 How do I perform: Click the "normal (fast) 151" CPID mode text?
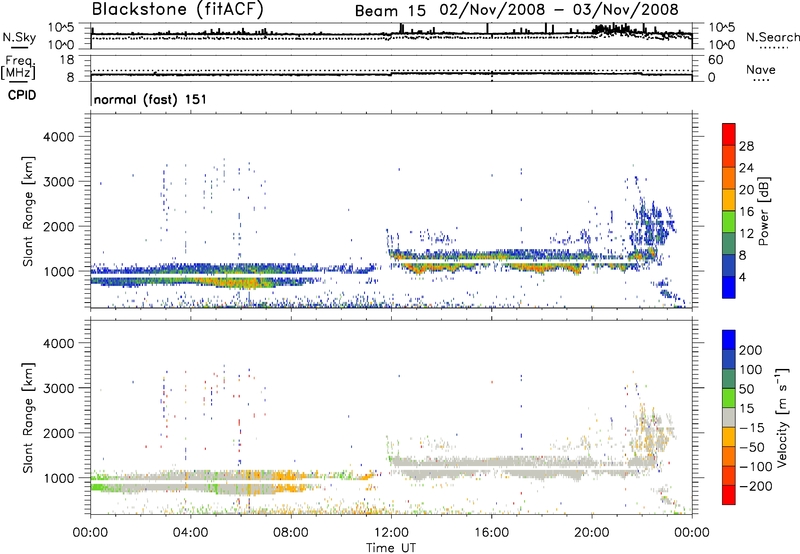pos(151,99)
